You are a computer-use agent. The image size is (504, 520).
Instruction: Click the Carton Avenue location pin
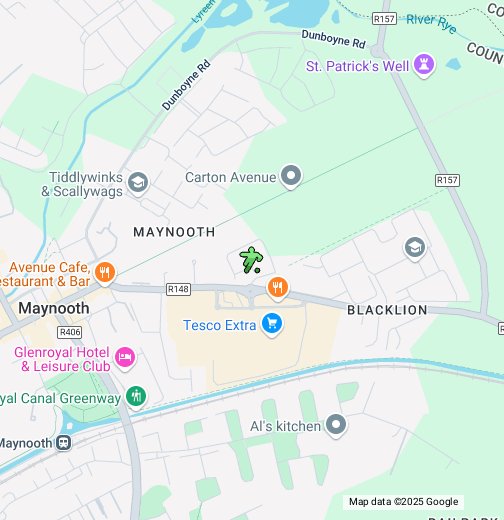pos(291,176)
